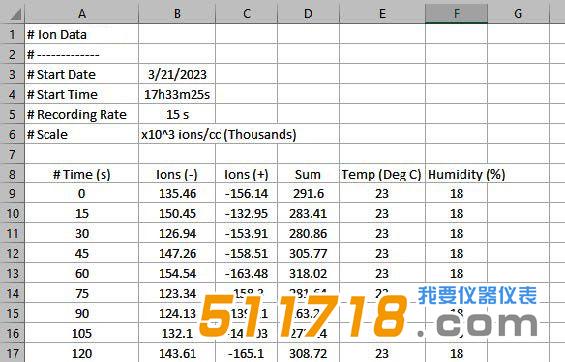The width and height of the screenshot is (565, 362).
Task: Select row 3 header
Action: pyautogui.click(x=12, y=74)
